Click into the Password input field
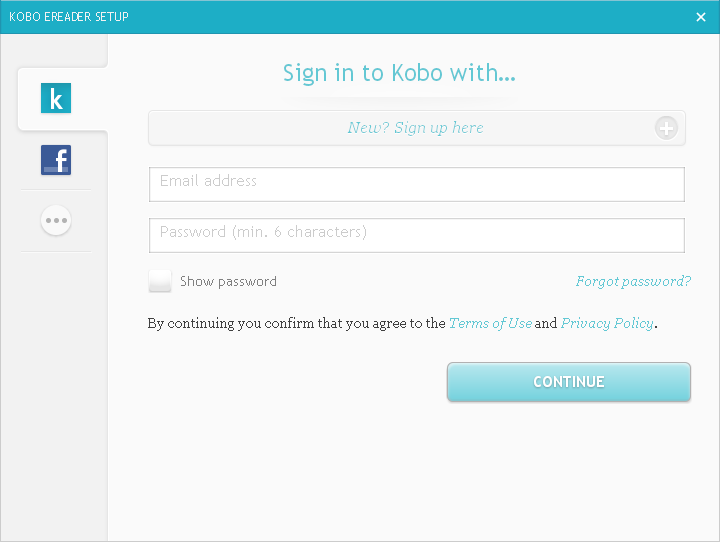720x542 pixels. tap(416, 235)
